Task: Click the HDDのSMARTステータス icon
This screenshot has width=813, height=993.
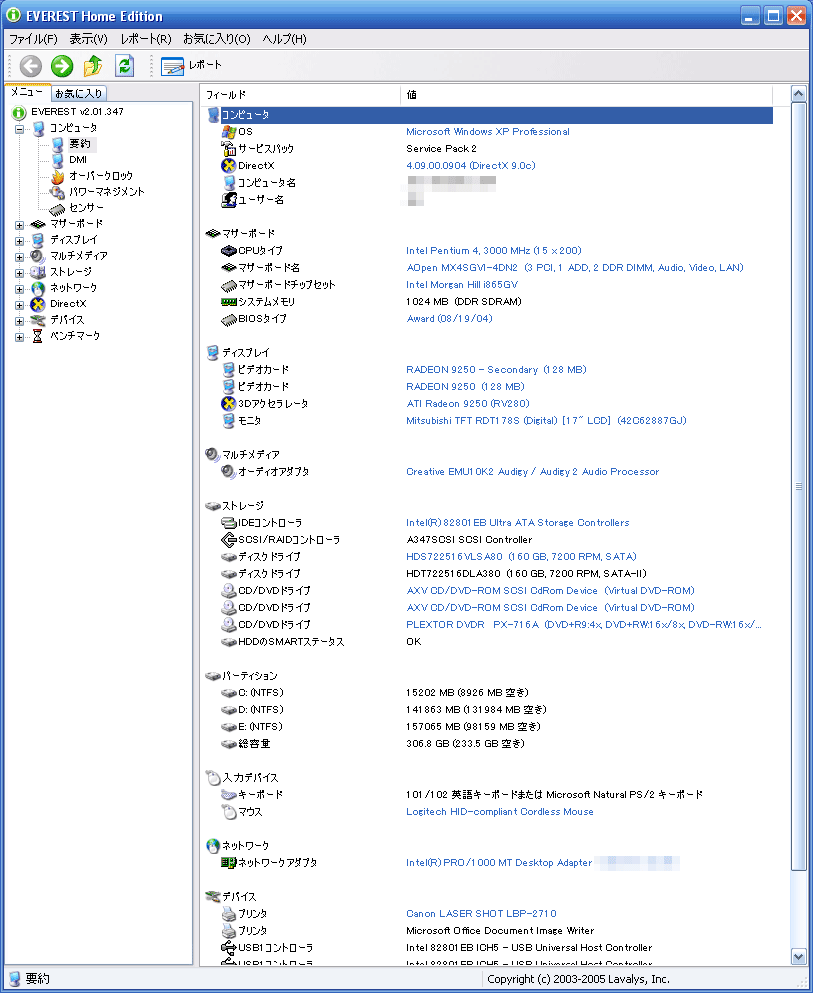Action: pyautogui.click(x=229, y=642)
